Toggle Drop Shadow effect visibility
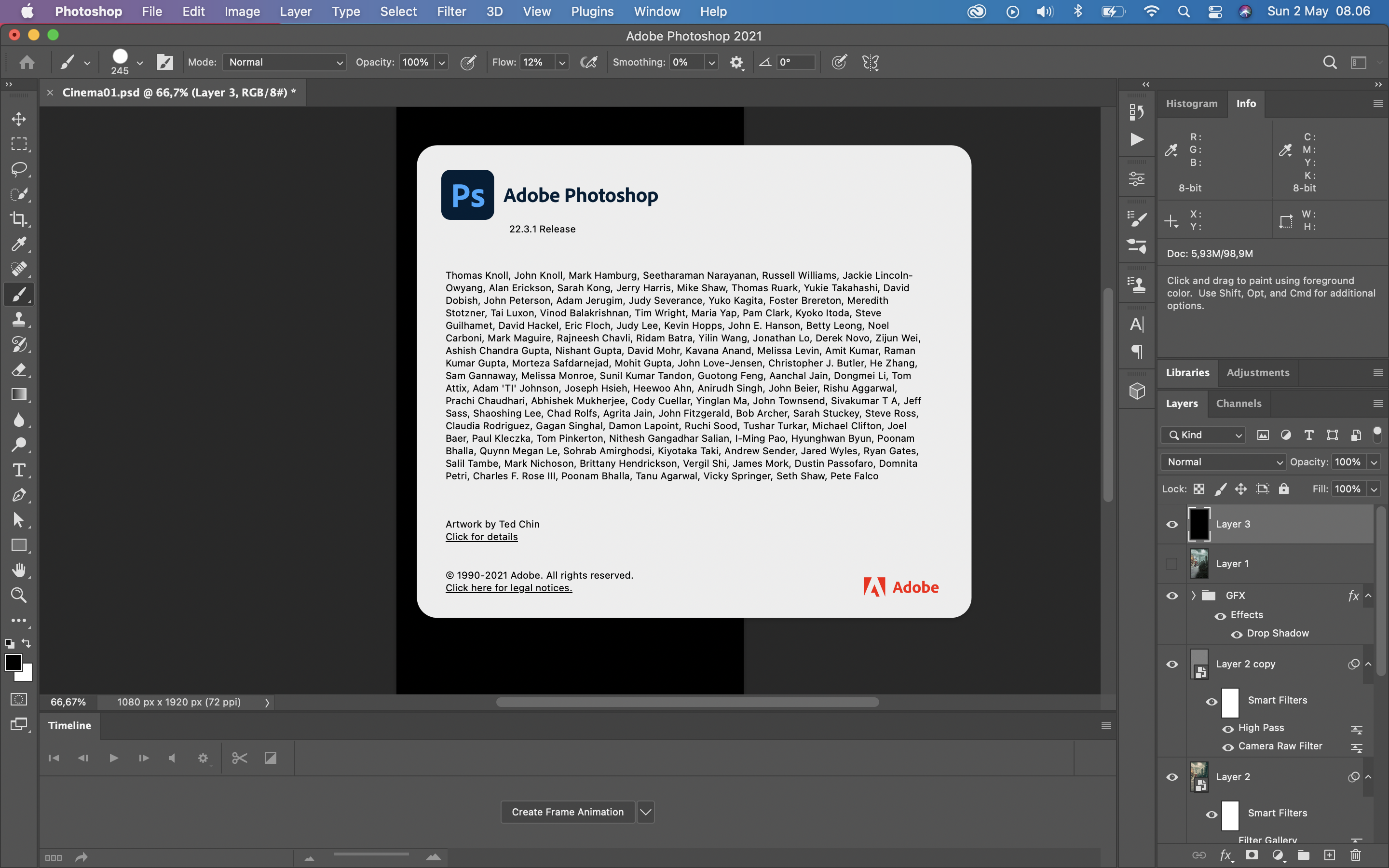1389x868 pixels. [x=1237, y=634]
